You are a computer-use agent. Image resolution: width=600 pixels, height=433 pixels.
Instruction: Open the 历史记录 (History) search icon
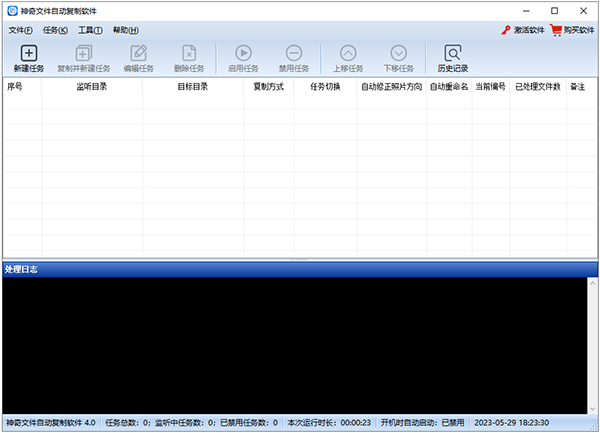click(452, 53)
